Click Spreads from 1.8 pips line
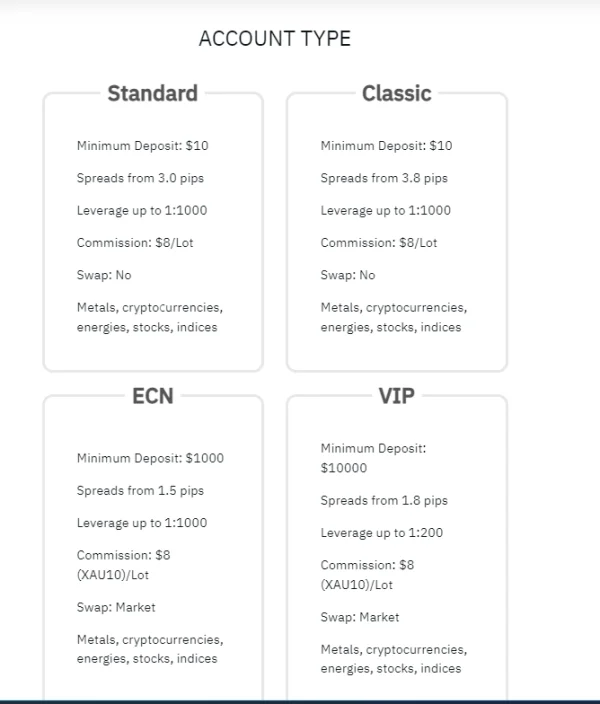 384,501
